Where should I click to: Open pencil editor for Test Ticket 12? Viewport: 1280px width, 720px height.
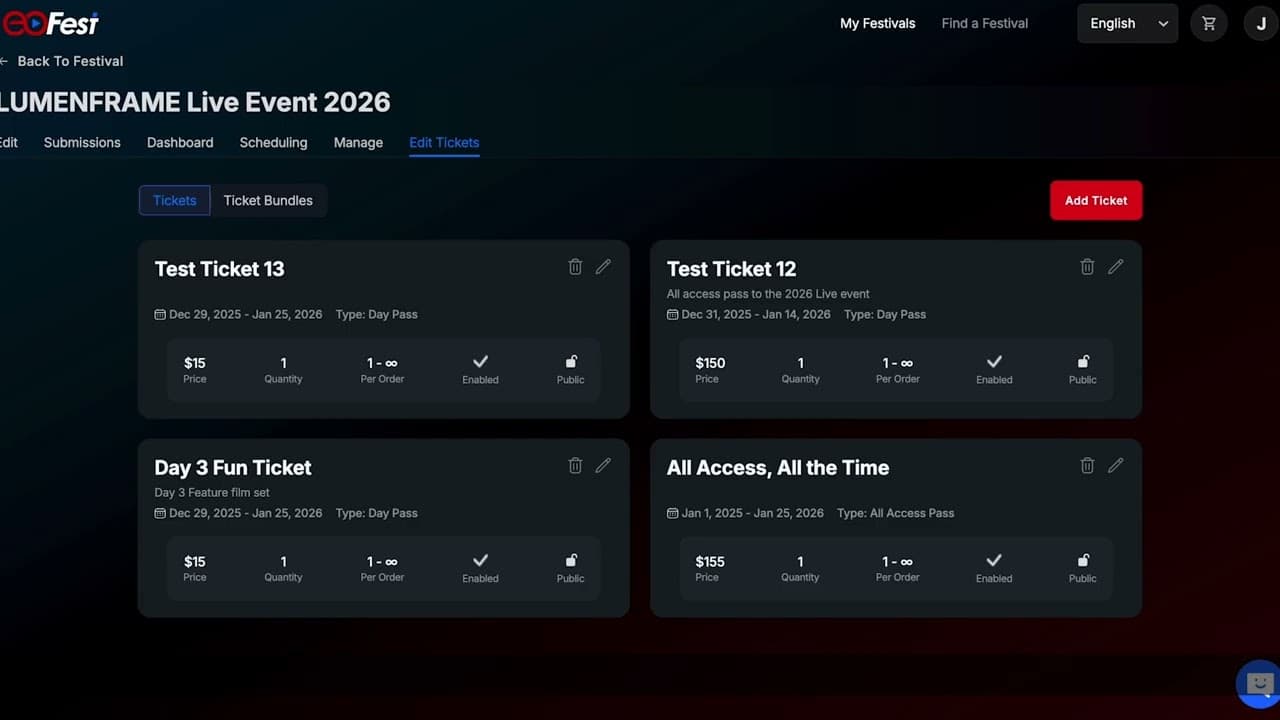1115,267
